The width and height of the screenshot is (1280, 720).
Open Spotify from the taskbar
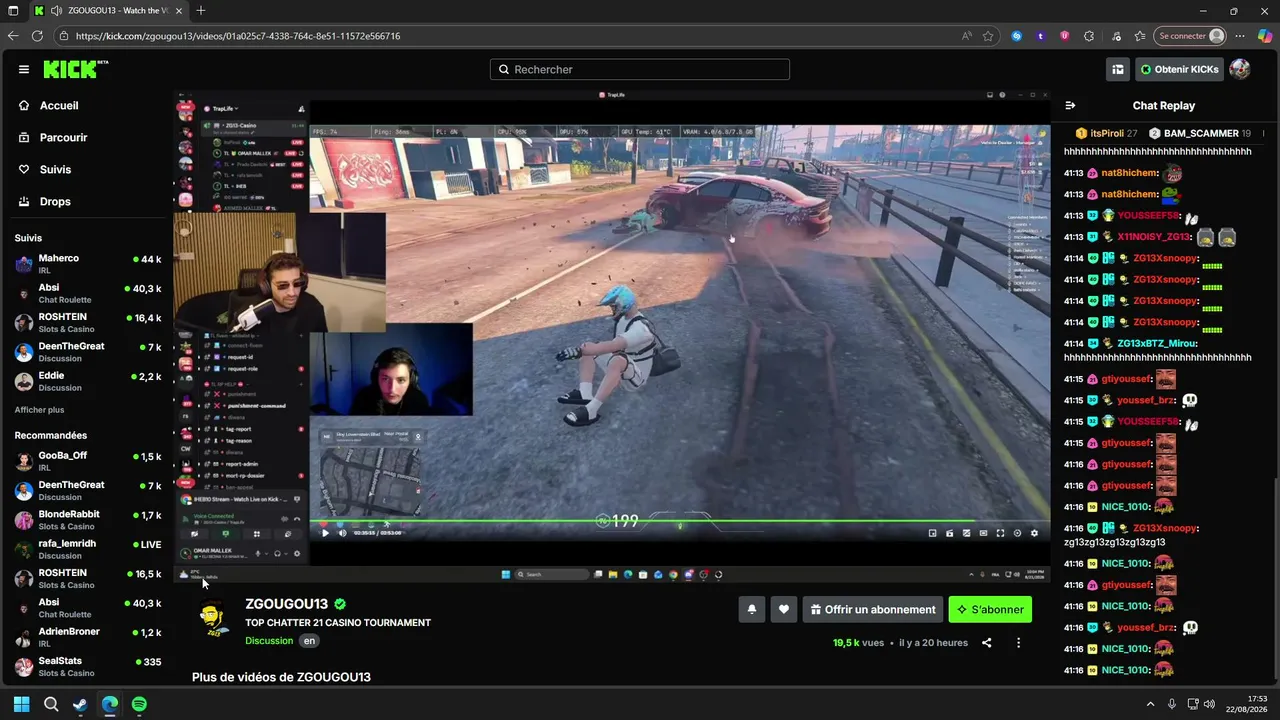point(139,704)
